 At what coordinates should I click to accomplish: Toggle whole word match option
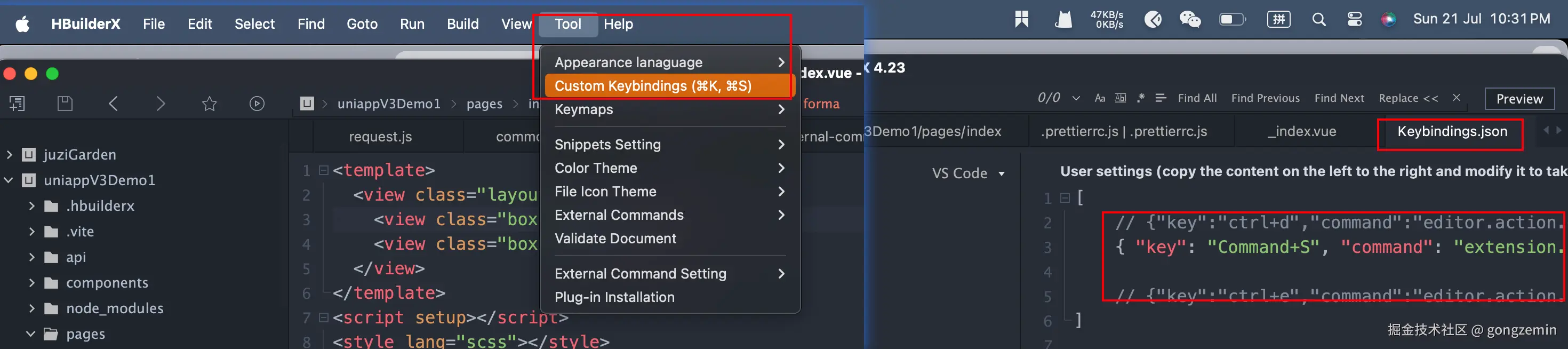(1120, 98)
